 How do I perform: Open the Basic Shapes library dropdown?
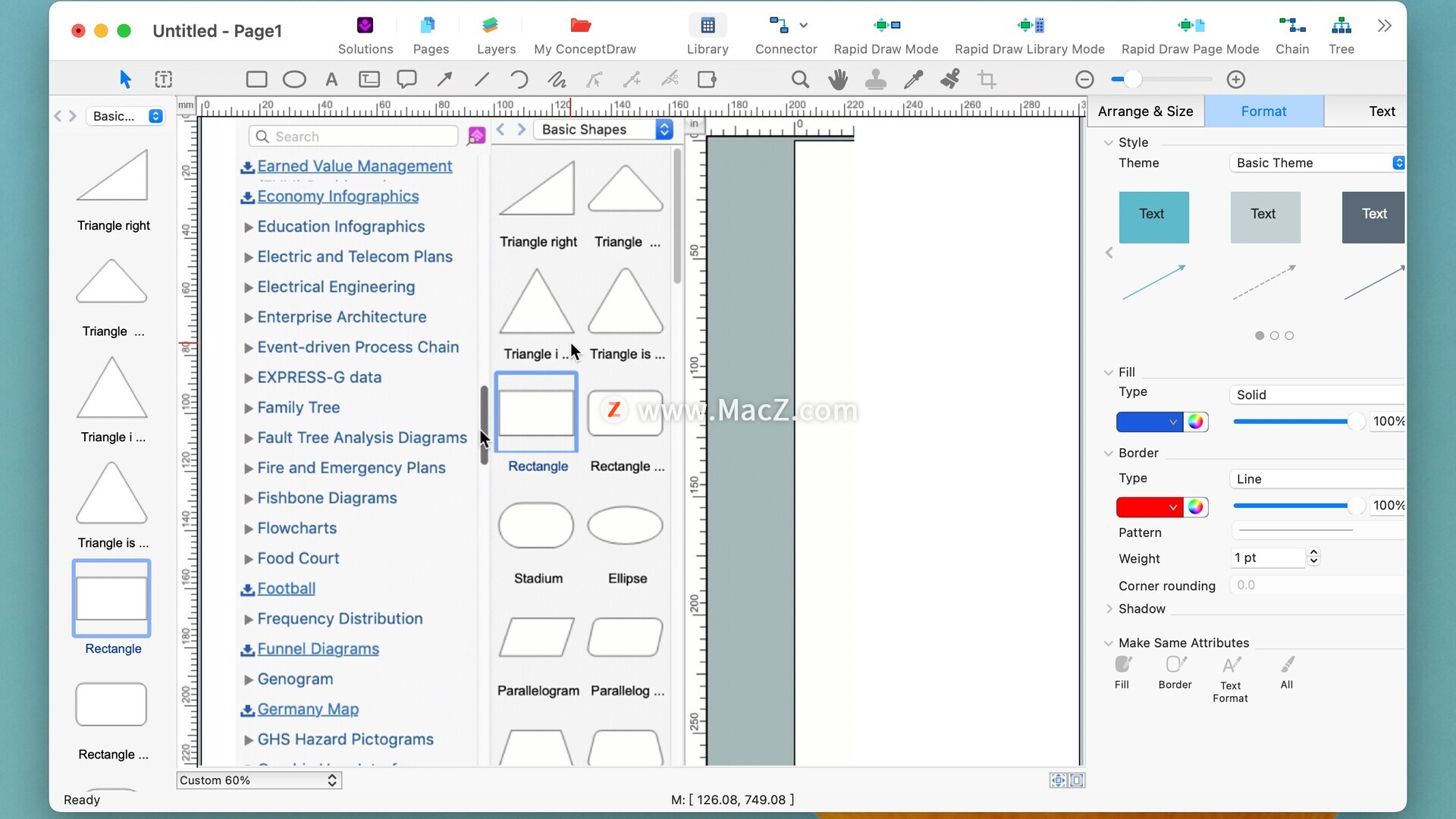tap(604, 130)
